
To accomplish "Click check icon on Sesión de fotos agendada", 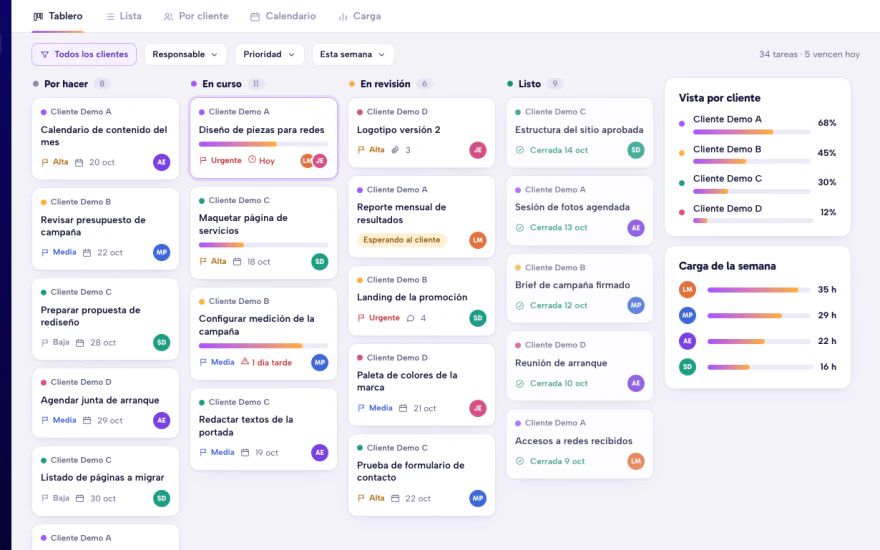I will point(520,228).
